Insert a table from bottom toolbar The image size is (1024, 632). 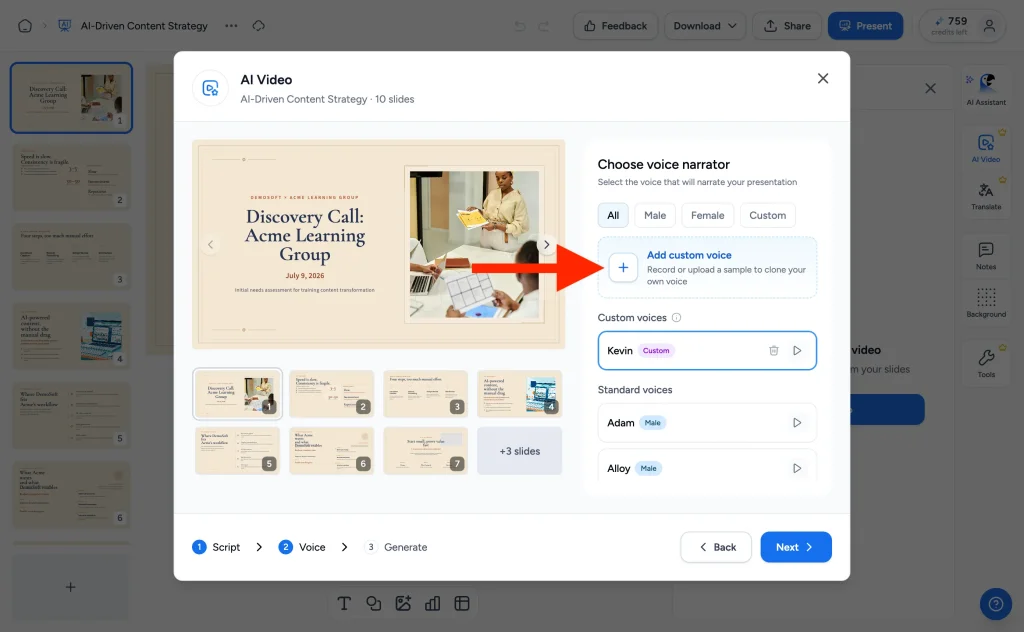[x=462, y=603]
